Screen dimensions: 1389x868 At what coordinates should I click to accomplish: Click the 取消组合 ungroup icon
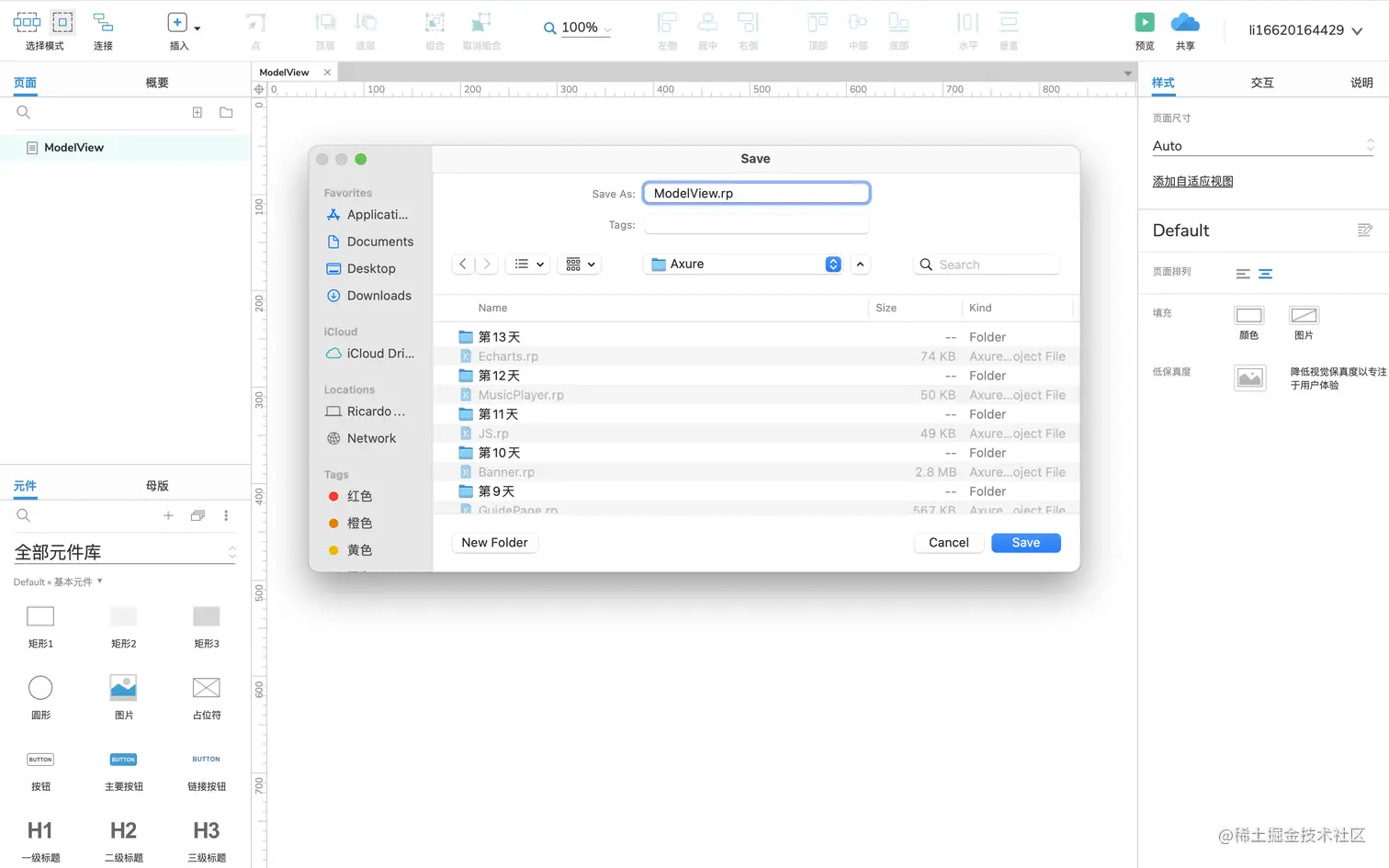tap(481, 23)
